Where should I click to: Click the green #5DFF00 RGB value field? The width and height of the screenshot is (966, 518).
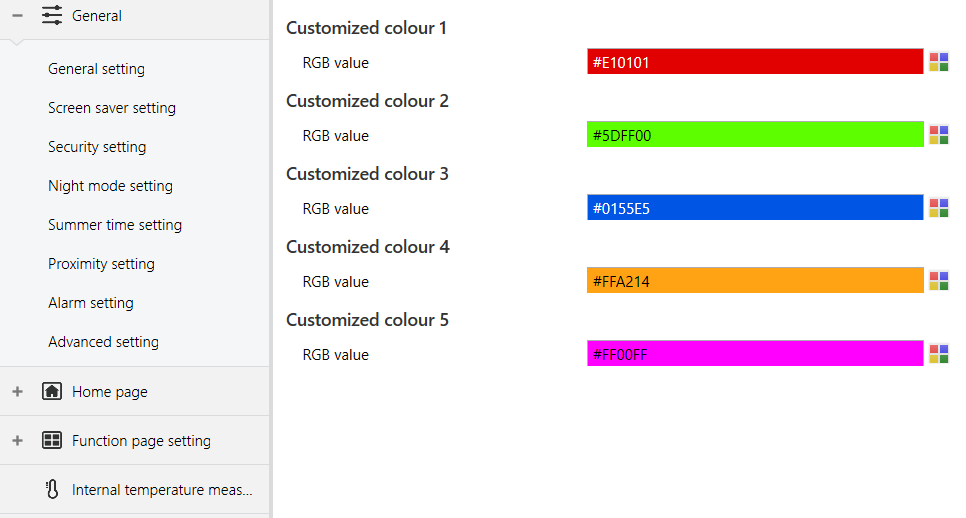[x=754, y=135]
